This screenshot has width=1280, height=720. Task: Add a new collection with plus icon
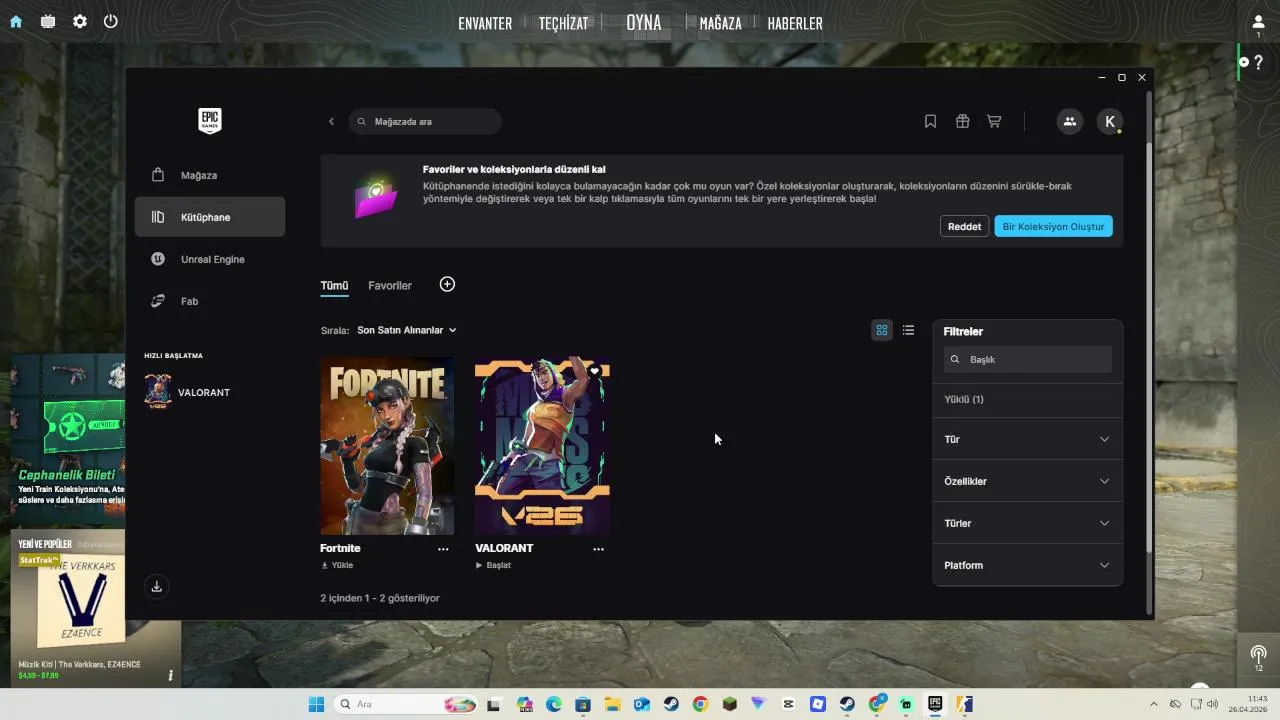pos(447,285)
